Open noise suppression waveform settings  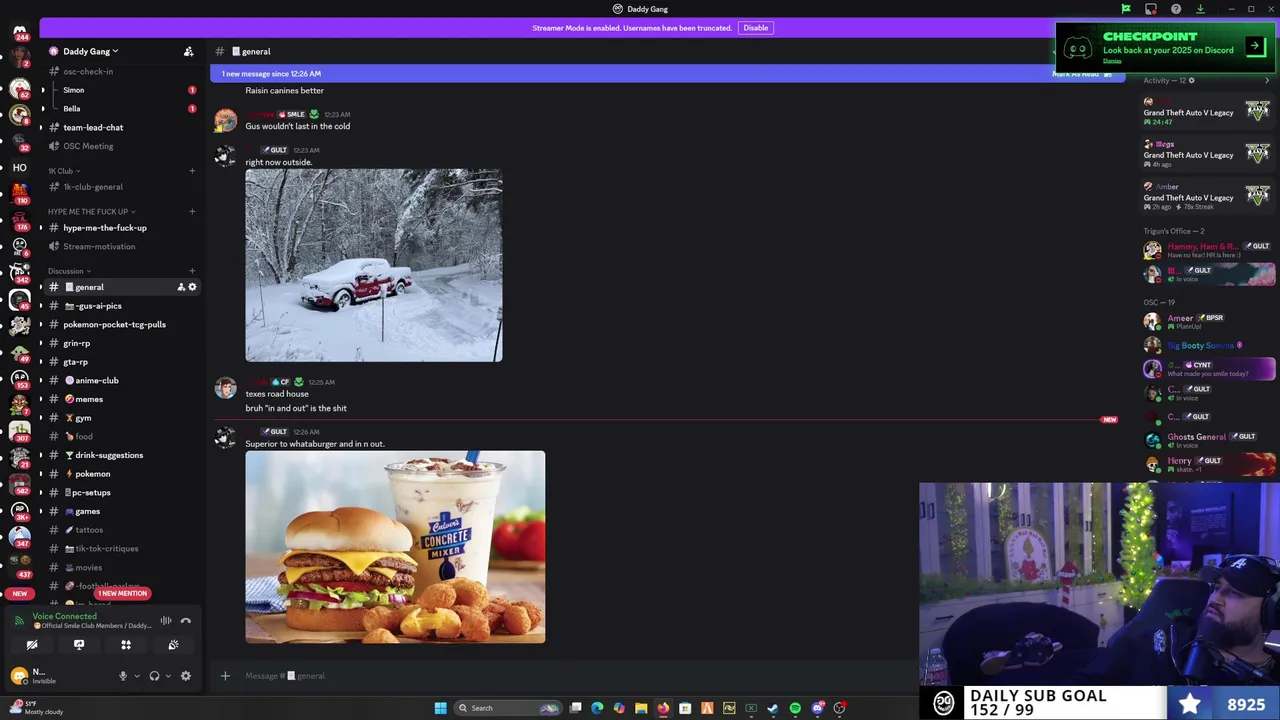[166, 620]
